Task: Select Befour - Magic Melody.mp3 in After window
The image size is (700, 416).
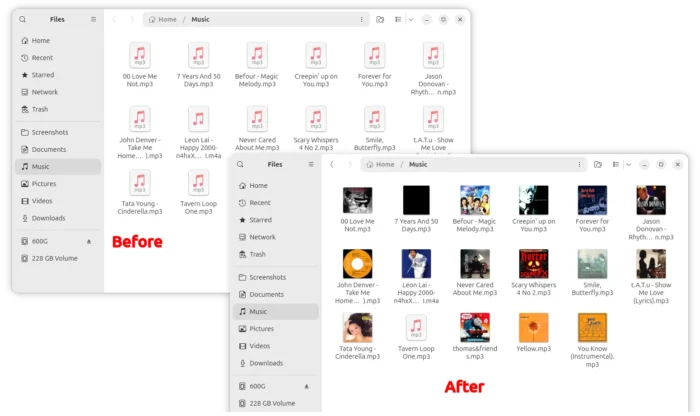Action: click(475, 209)
